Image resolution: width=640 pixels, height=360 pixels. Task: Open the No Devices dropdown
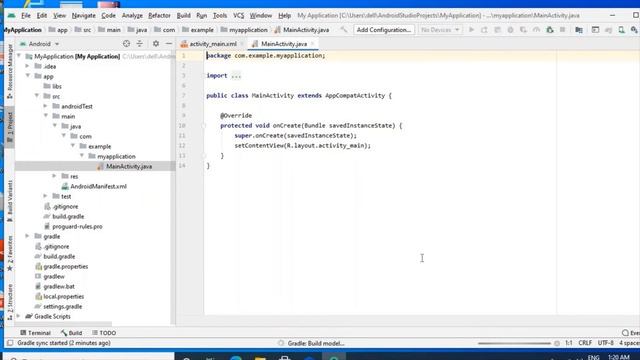[x=440, y=30]
